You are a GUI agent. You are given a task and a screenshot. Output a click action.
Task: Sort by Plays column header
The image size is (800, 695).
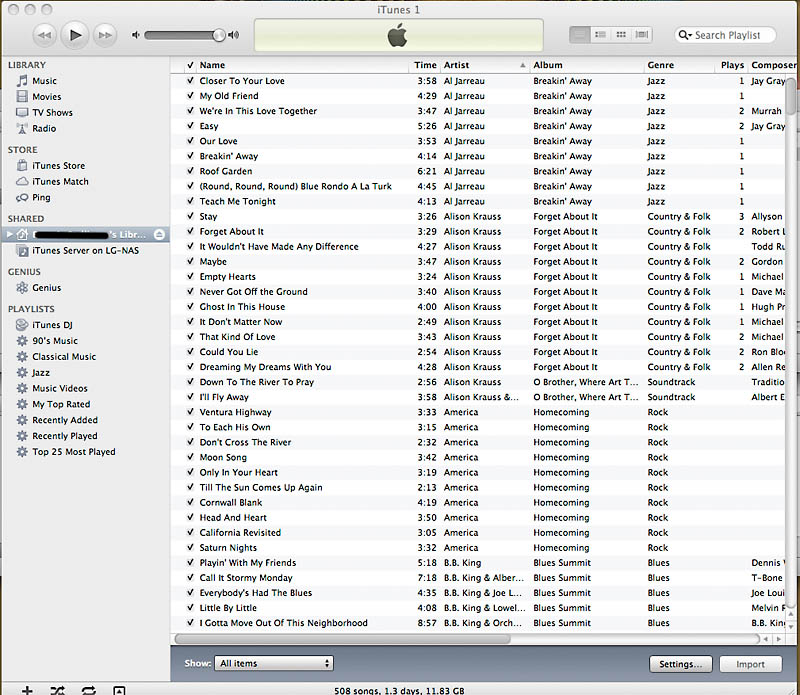click(x=732, y=65)
